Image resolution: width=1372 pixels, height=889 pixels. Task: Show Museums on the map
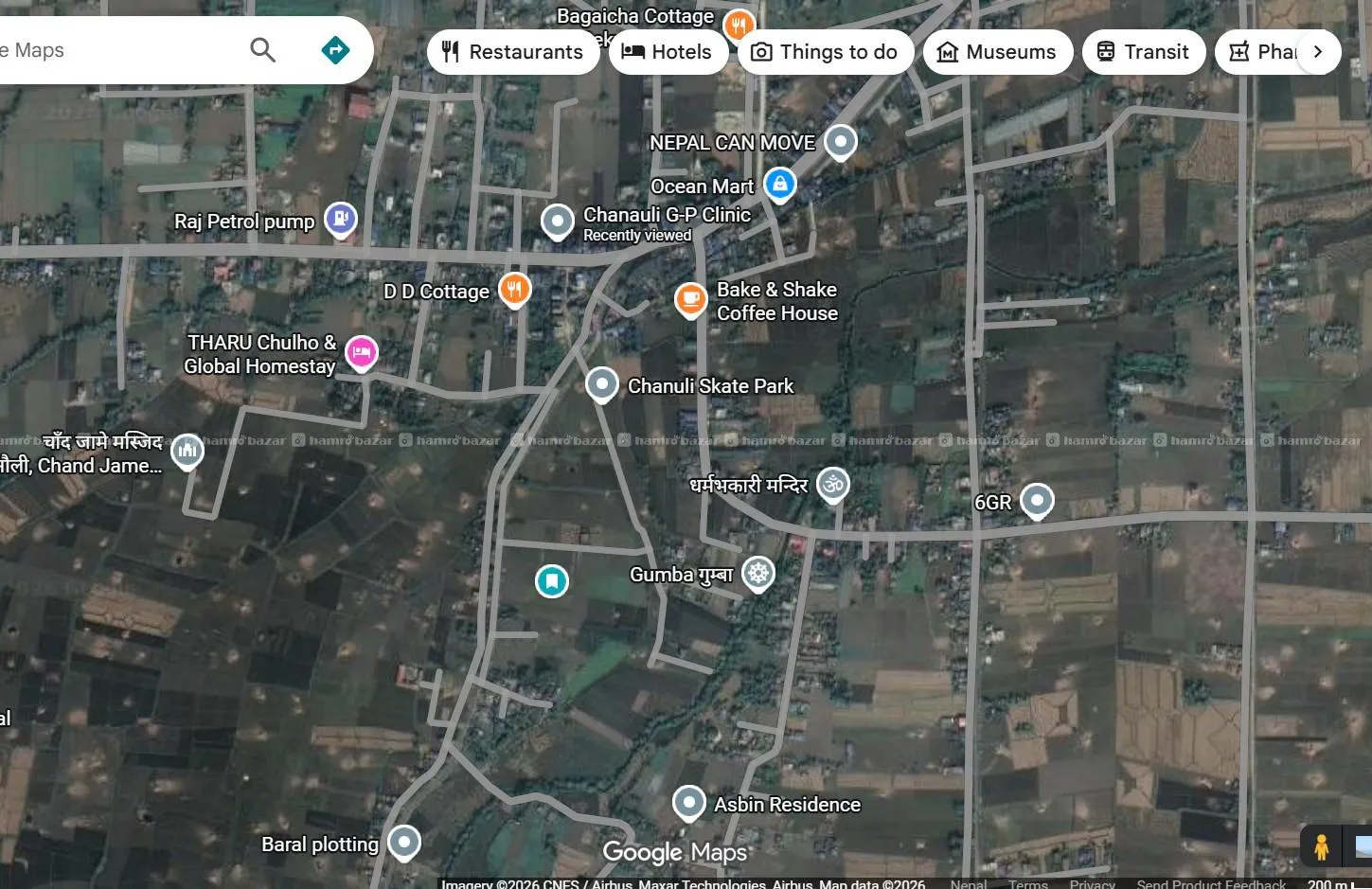point(997,52)
